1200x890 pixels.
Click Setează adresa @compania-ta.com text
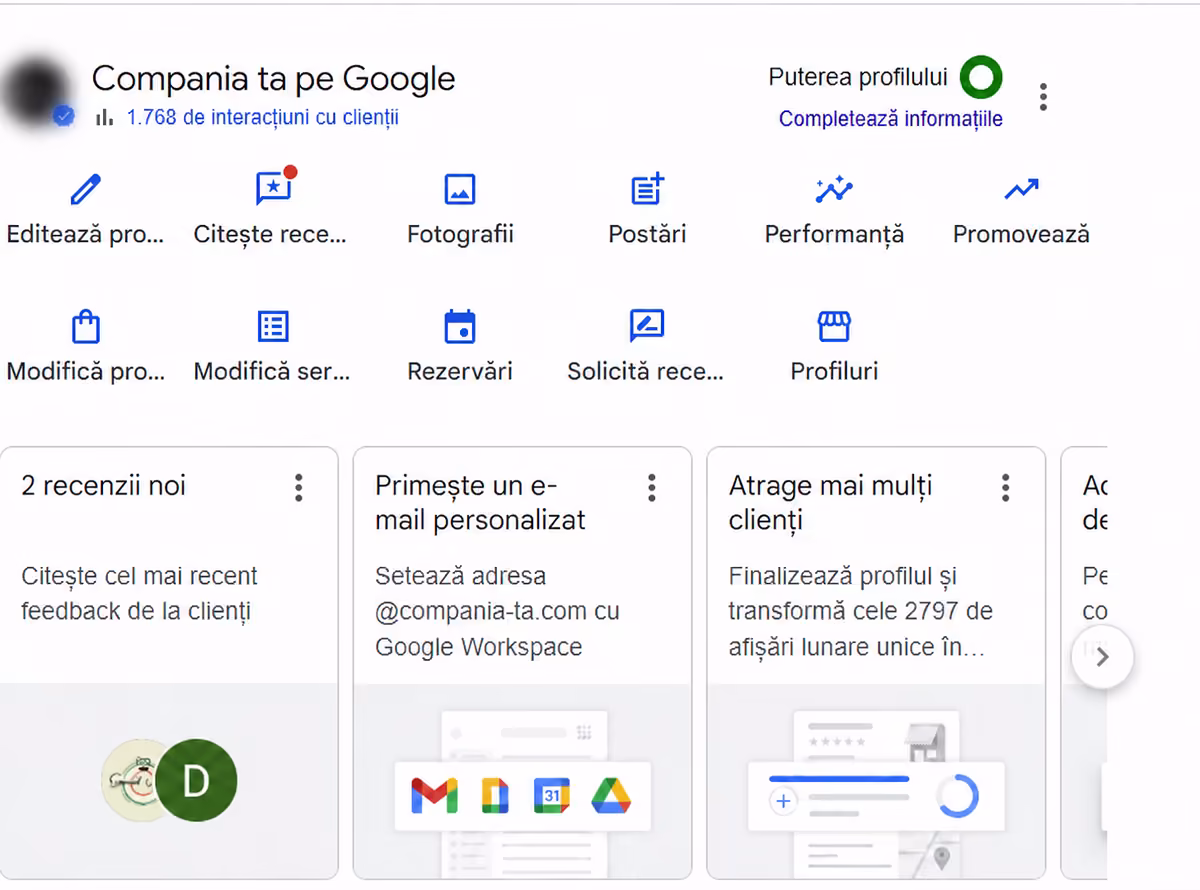[x=497, y=611]
